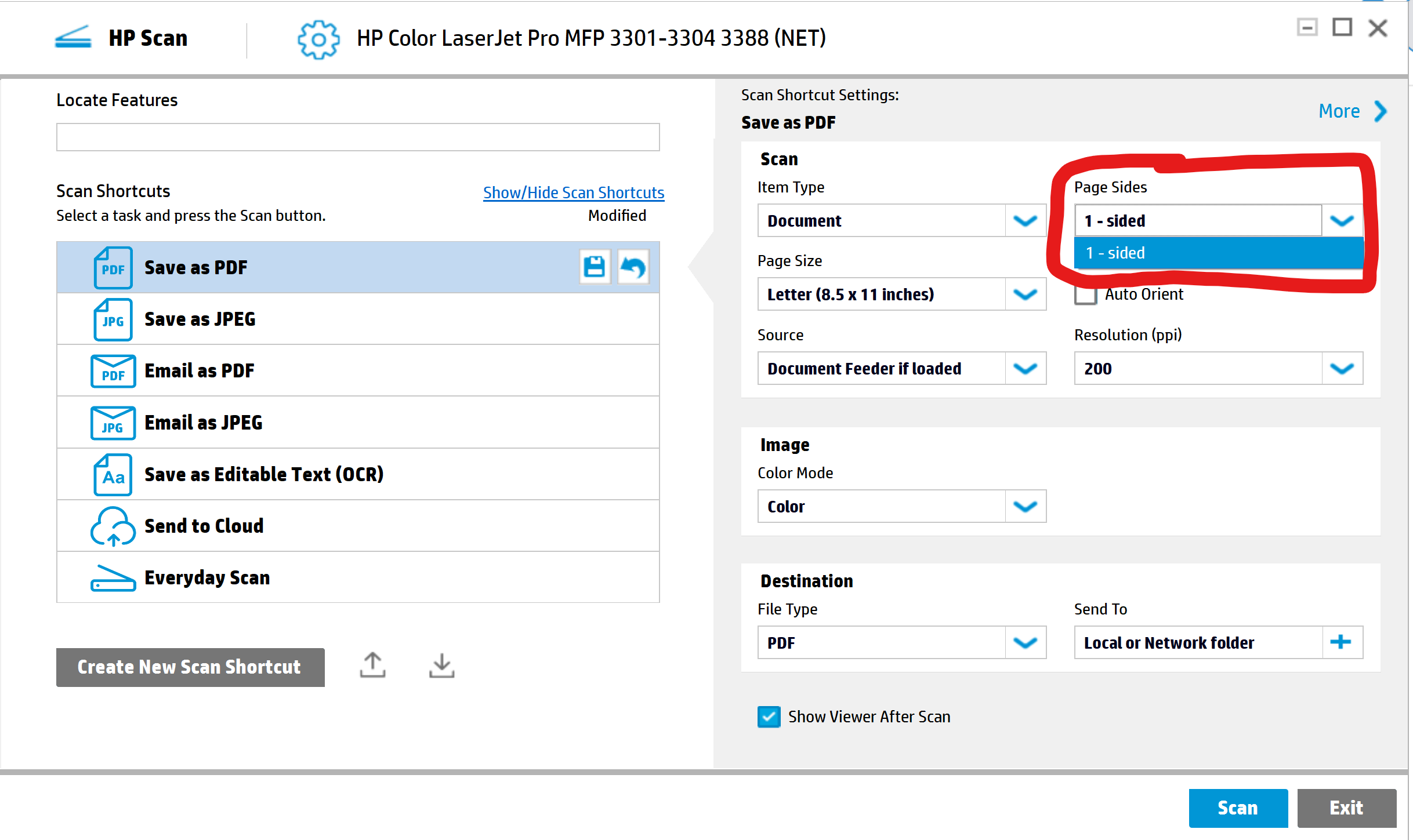This screenshot has width=1413, height=840.
Task: Click the Editable Text OCR Aa icon
Action: (x=113, y=475)
